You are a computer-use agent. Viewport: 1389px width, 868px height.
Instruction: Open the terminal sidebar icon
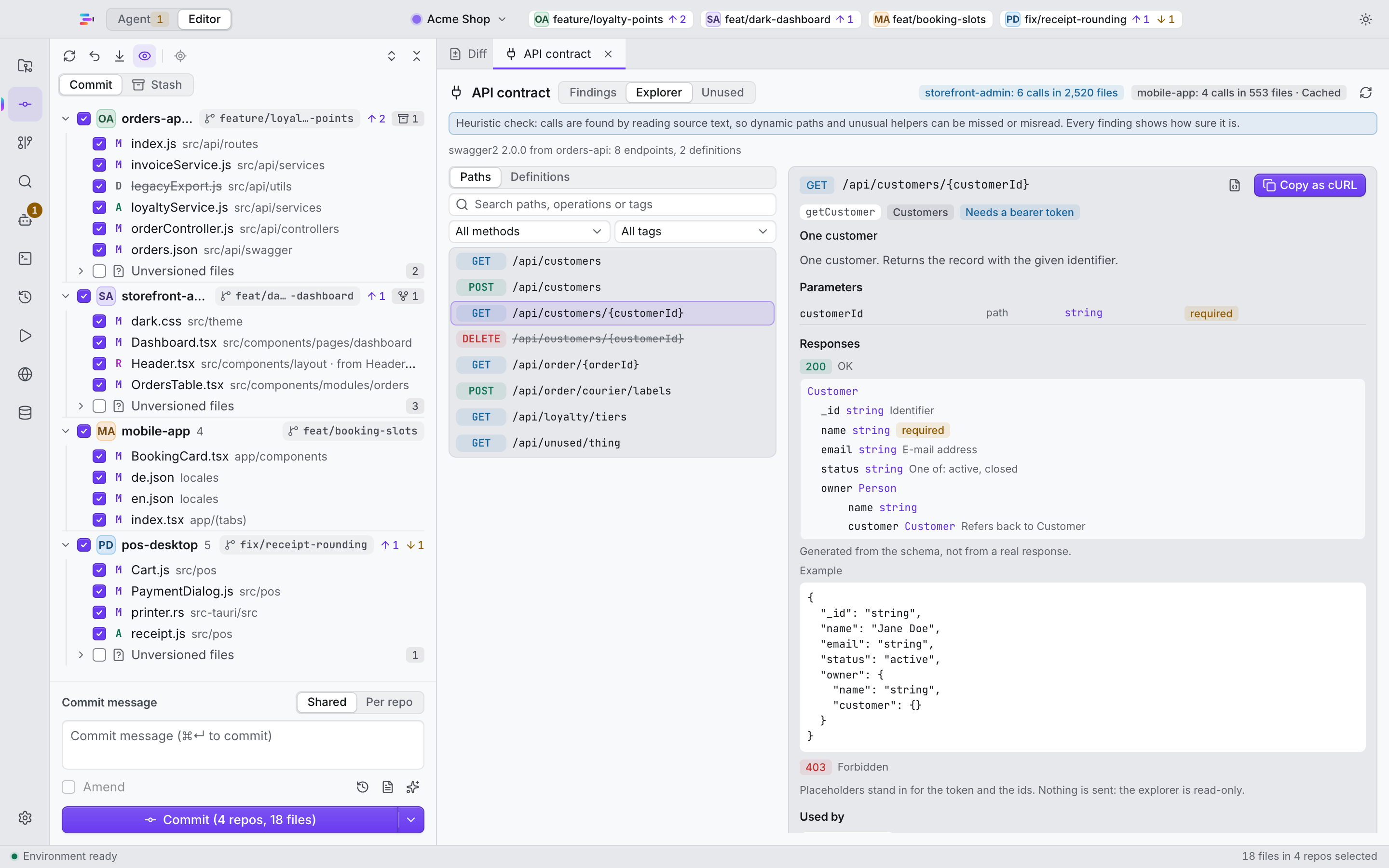tap(25, 258)
